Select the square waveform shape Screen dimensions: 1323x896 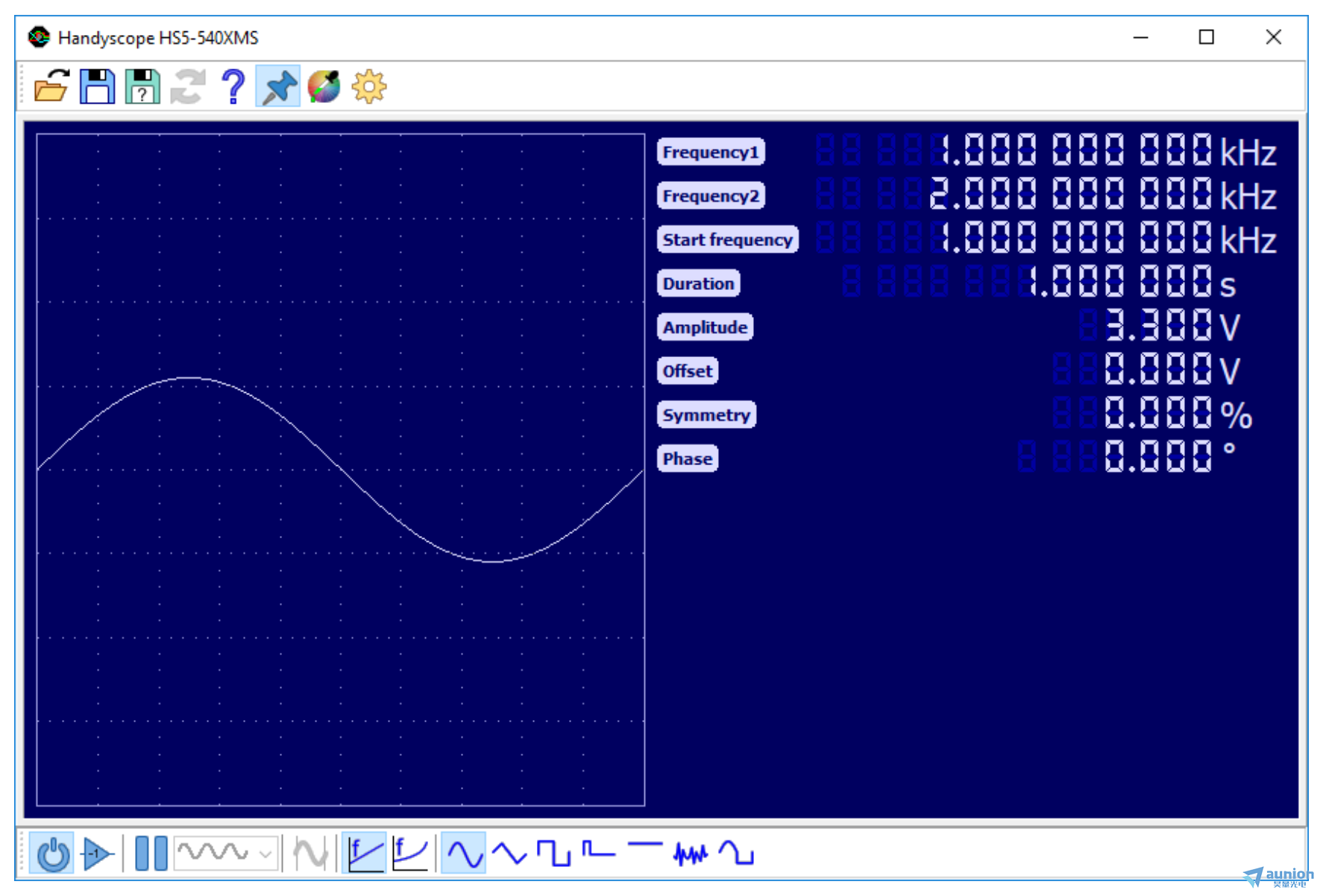click(x=554, y=854)
